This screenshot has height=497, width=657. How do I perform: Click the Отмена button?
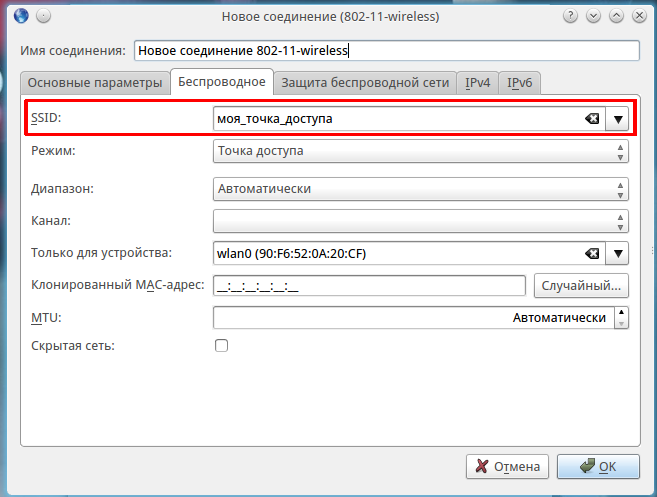point(507,466)
